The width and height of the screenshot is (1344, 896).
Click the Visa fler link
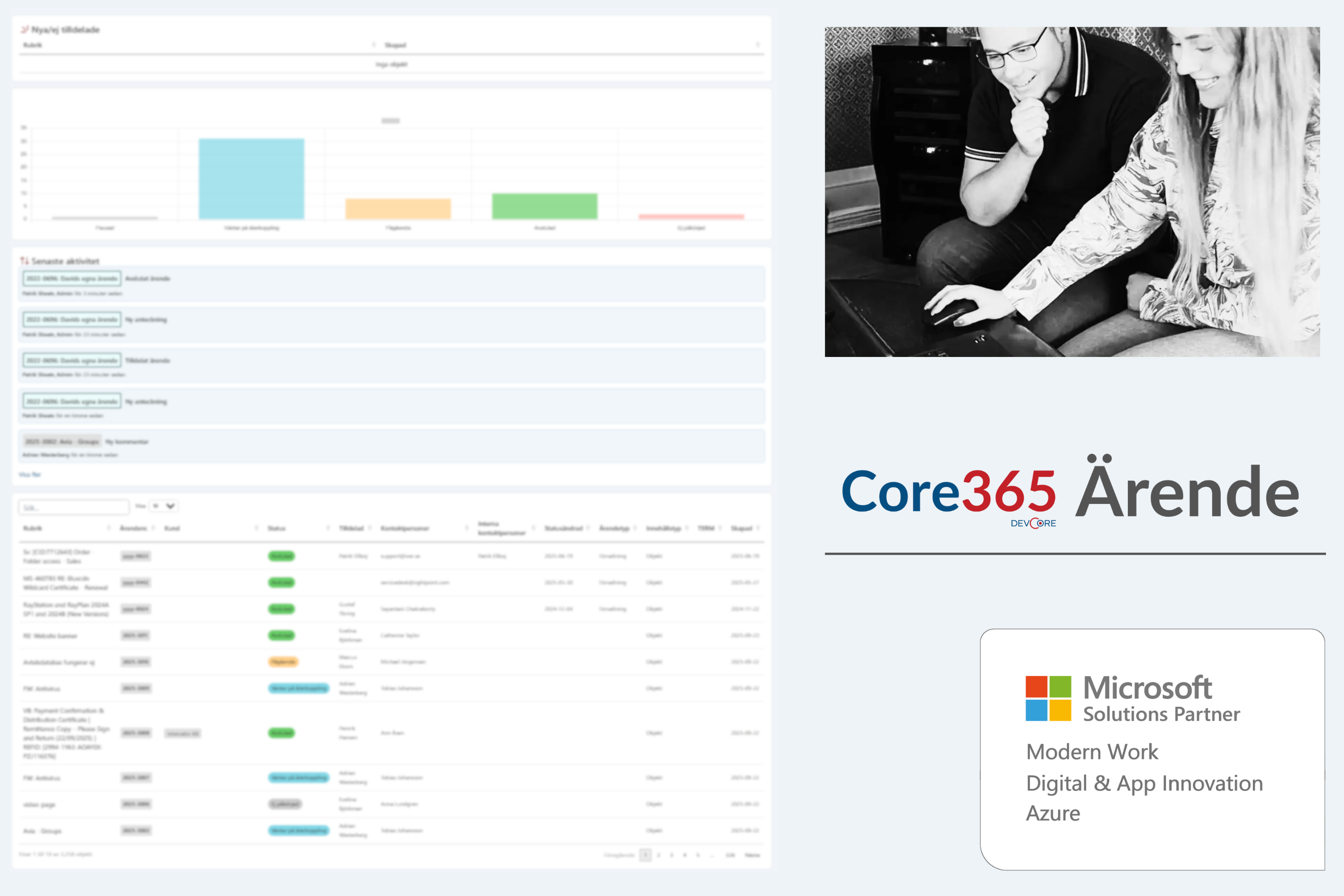(30, 474)
